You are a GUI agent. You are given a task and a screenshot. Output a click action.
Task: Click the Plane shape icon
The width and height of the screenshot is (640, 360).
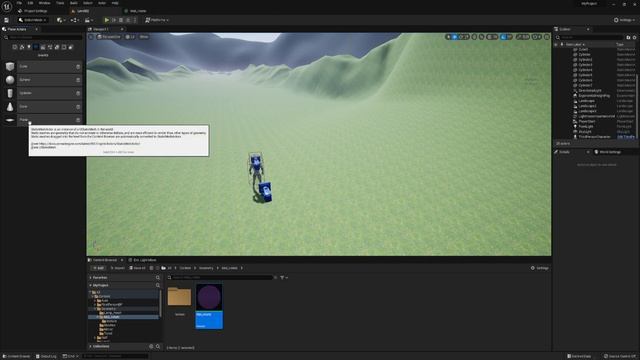pos(10,120)
